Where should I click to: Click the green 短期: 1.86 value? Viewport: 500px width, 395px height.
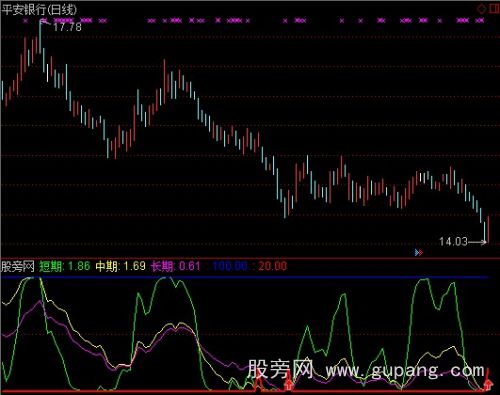point(65,266)
